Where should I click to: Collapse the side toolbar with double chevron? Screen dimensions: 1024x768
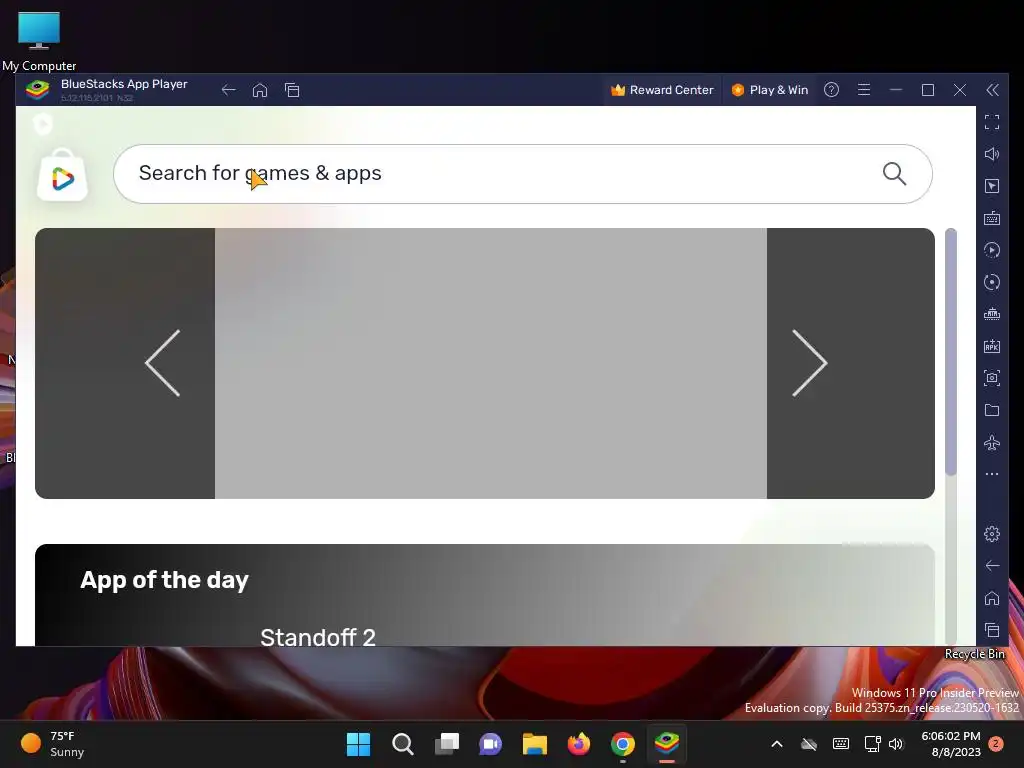tap(992, 90)
